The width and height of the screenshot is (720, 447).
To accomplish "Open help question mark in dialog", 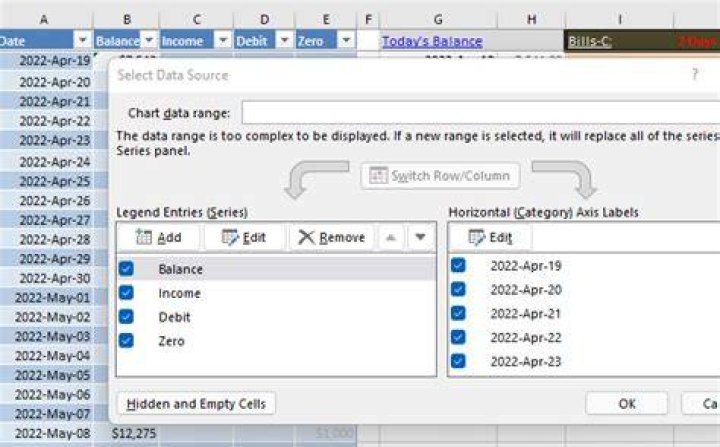I will (x=695, y=74).
